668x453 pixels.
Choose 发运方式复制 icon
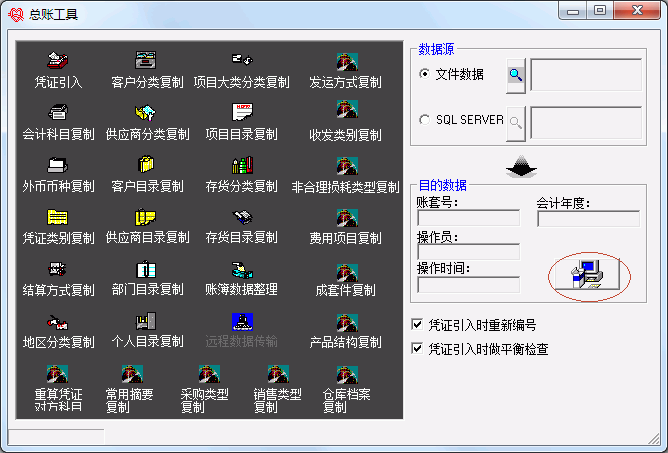(347, 62)
